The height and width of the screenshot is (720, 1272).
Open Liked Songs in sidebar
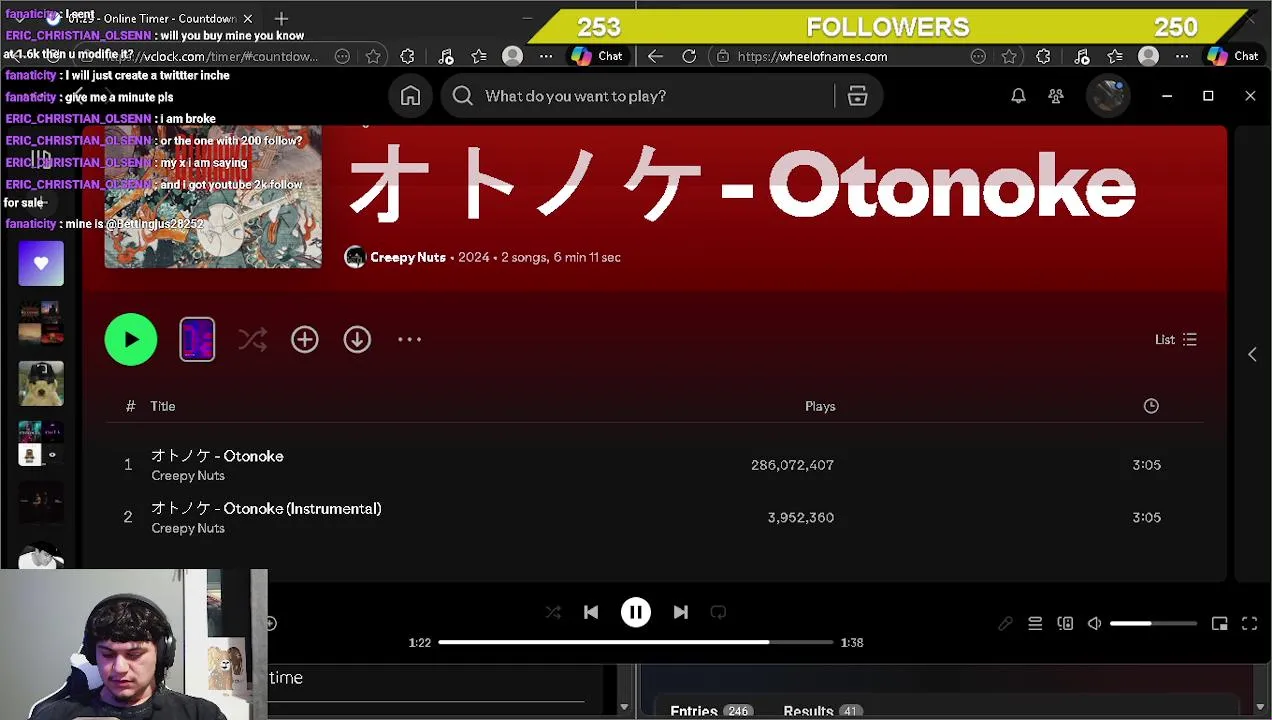(41, 264)
